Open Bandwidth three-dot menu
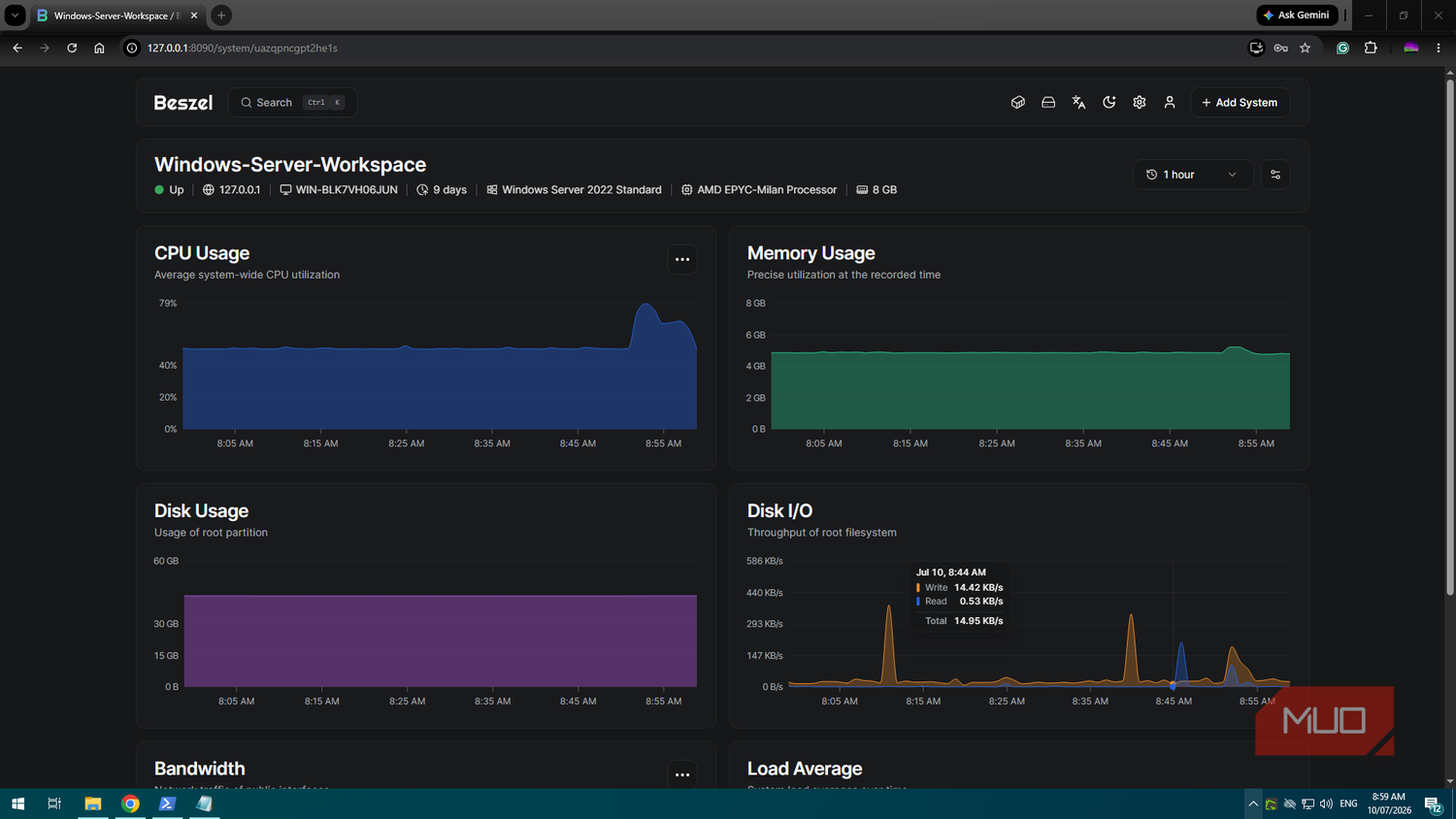1456x819 pixels. click(x=682, y=774)
